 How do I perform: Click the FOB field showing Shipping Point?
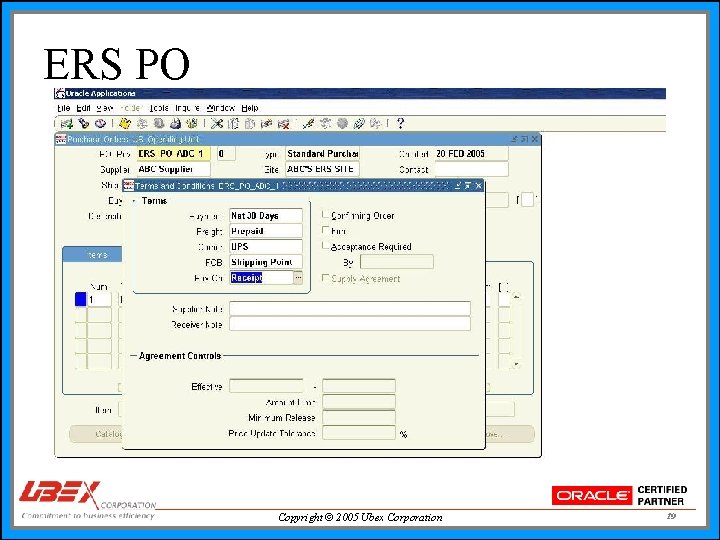click(x=266, y=262)
